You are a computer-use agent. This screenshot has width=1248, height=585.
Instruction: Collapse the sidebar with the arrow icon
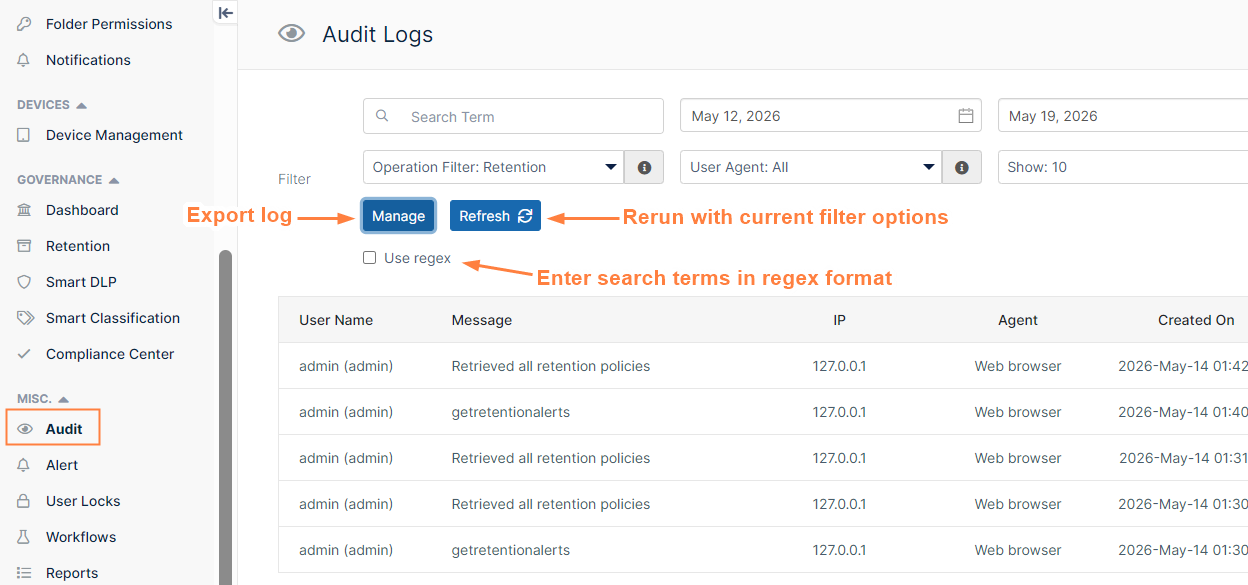226,12
